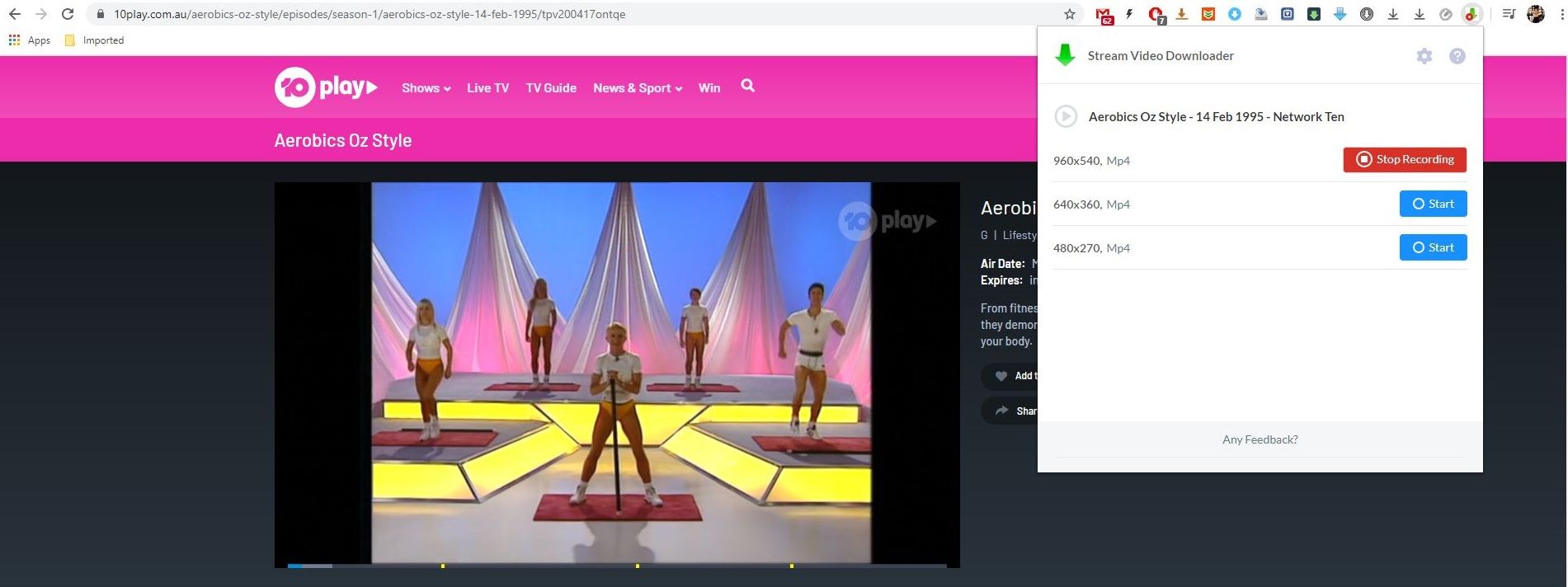
Task: Expand the News & Sport dropdown
Action: point(637,88)
